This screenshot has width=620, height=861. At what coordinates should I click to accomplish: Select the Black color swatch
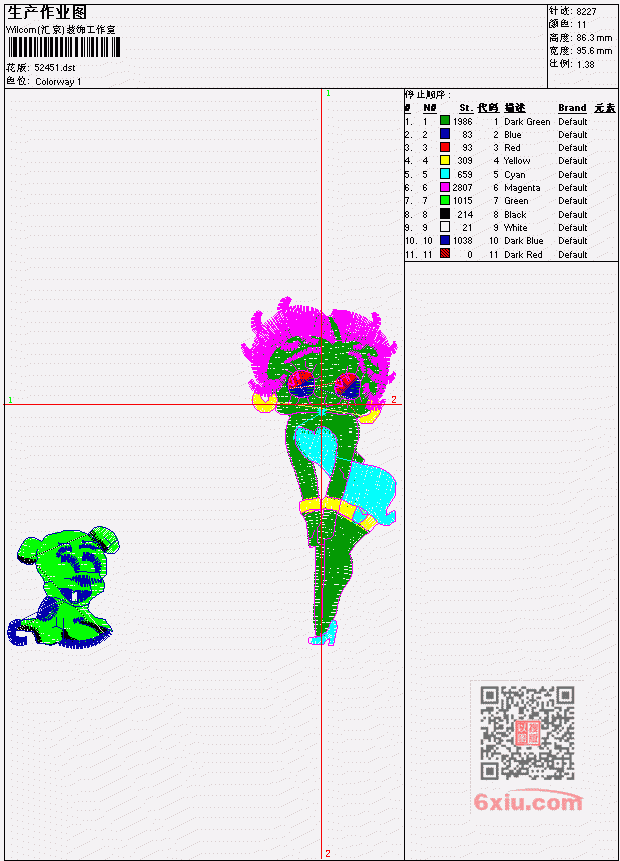click(445, 214)
